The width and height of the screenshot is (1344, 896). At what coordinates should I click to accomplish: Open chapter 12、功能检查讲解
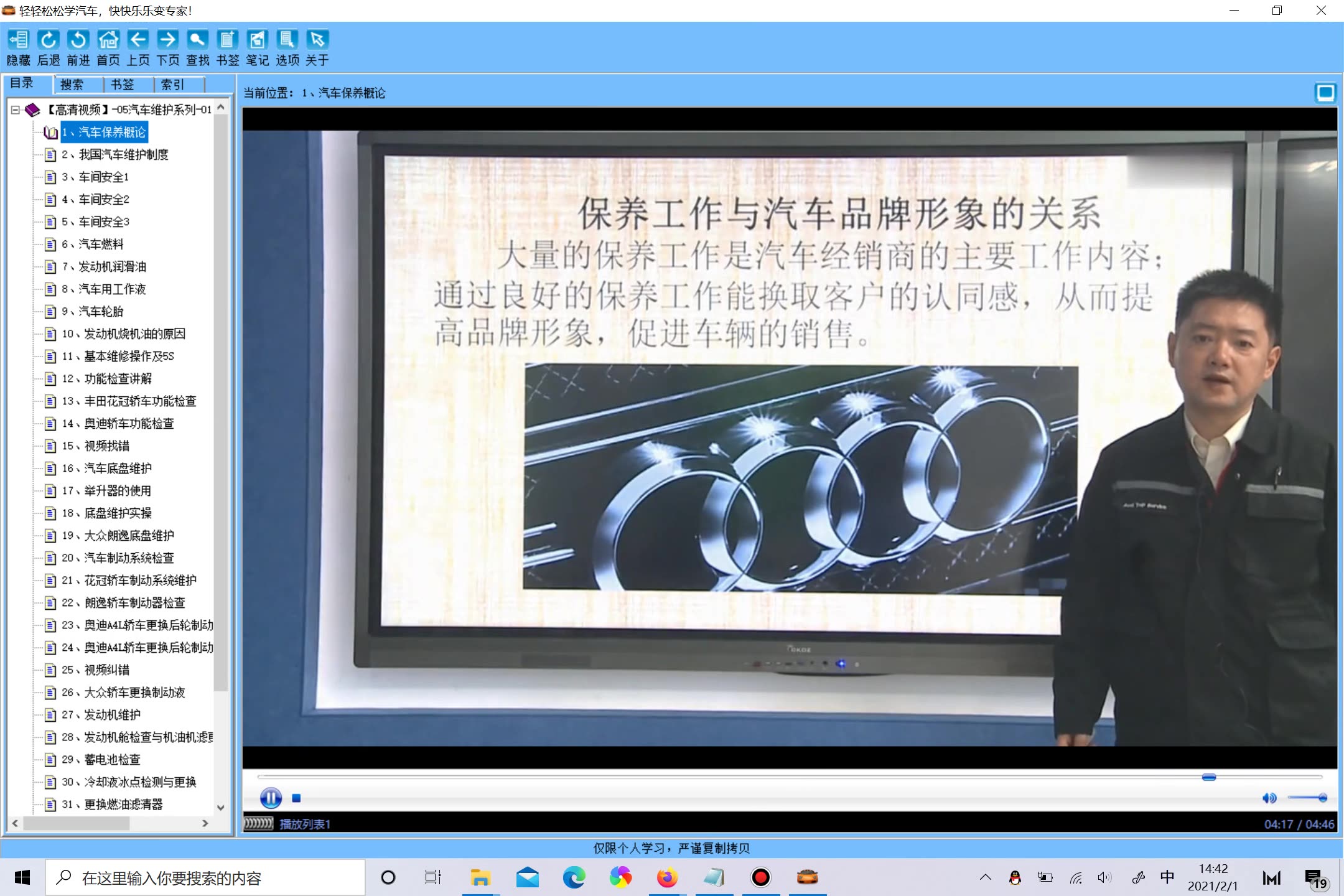[x=106, y=379]
